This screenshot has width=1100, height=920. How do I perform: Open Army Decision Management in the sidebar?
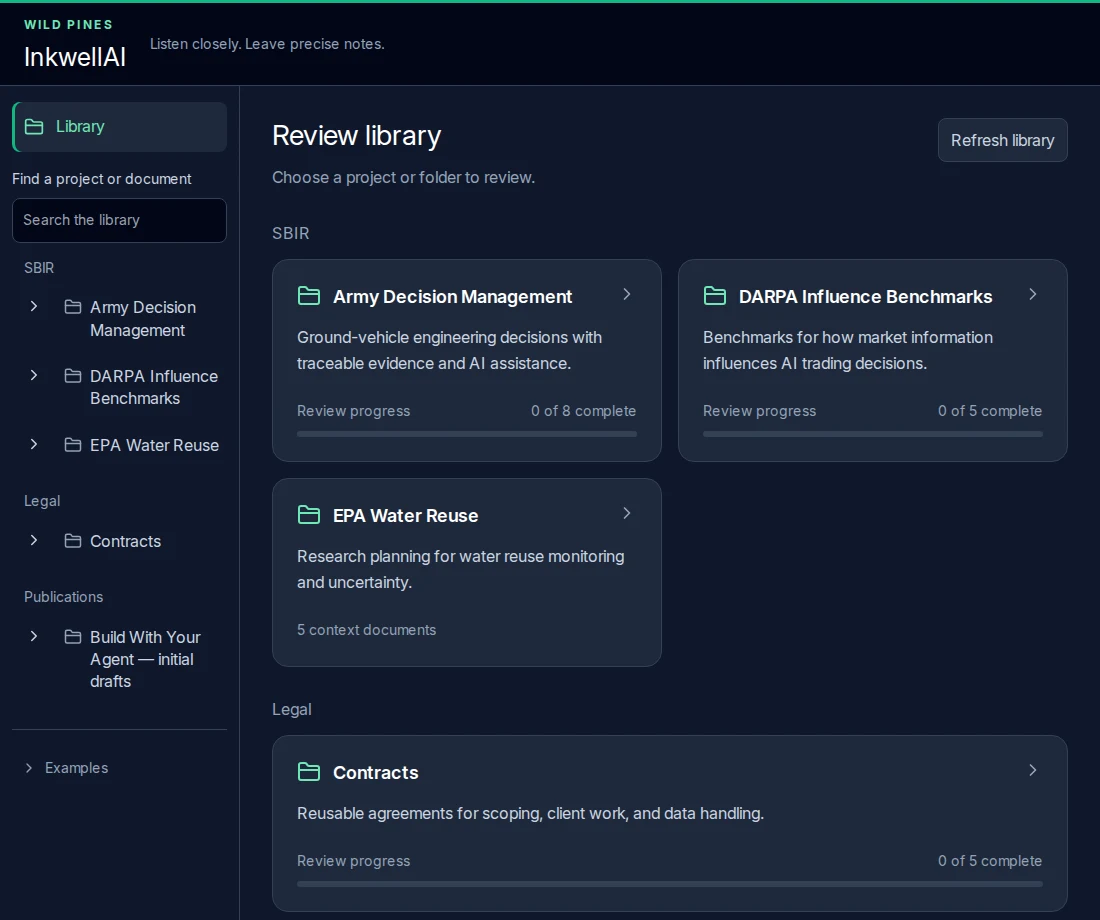pyautogui.click(x=143, y=319)
